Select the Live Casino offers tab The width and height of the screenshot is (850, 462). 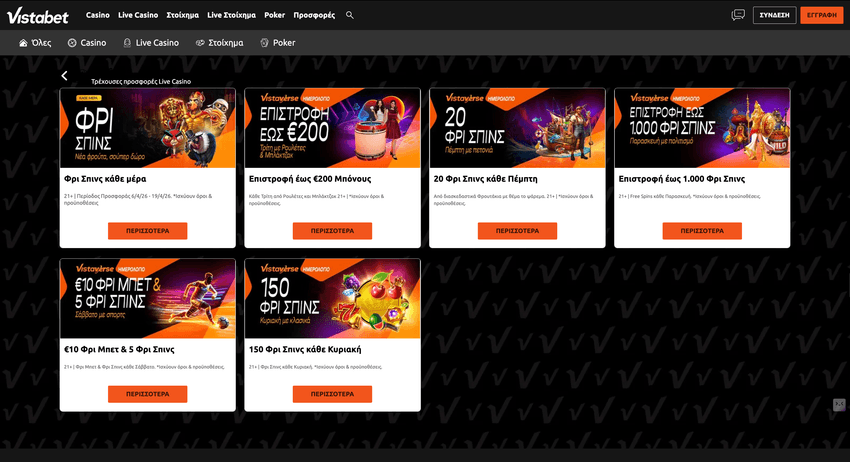tap(151, 43)
